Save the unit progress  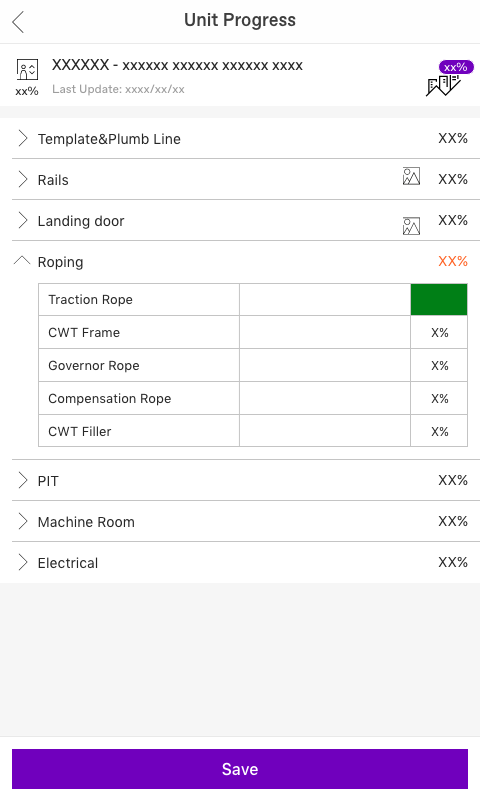[240, 769]
